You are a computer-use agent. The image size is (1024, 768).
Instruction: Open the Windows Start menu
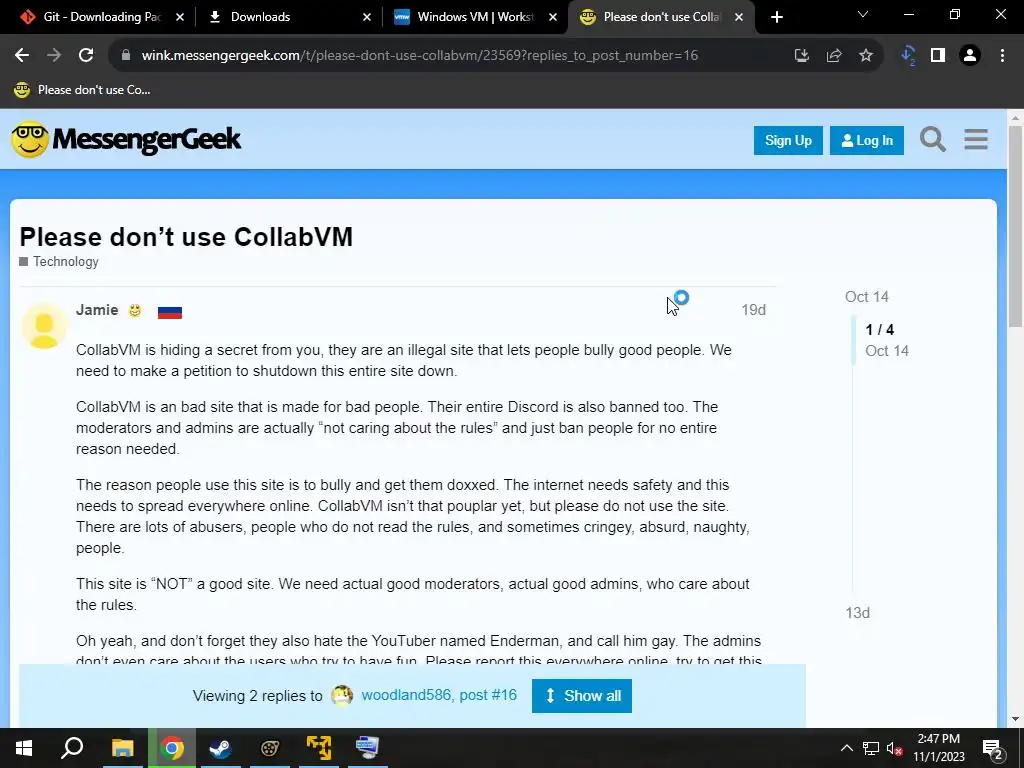click(24, 748)
